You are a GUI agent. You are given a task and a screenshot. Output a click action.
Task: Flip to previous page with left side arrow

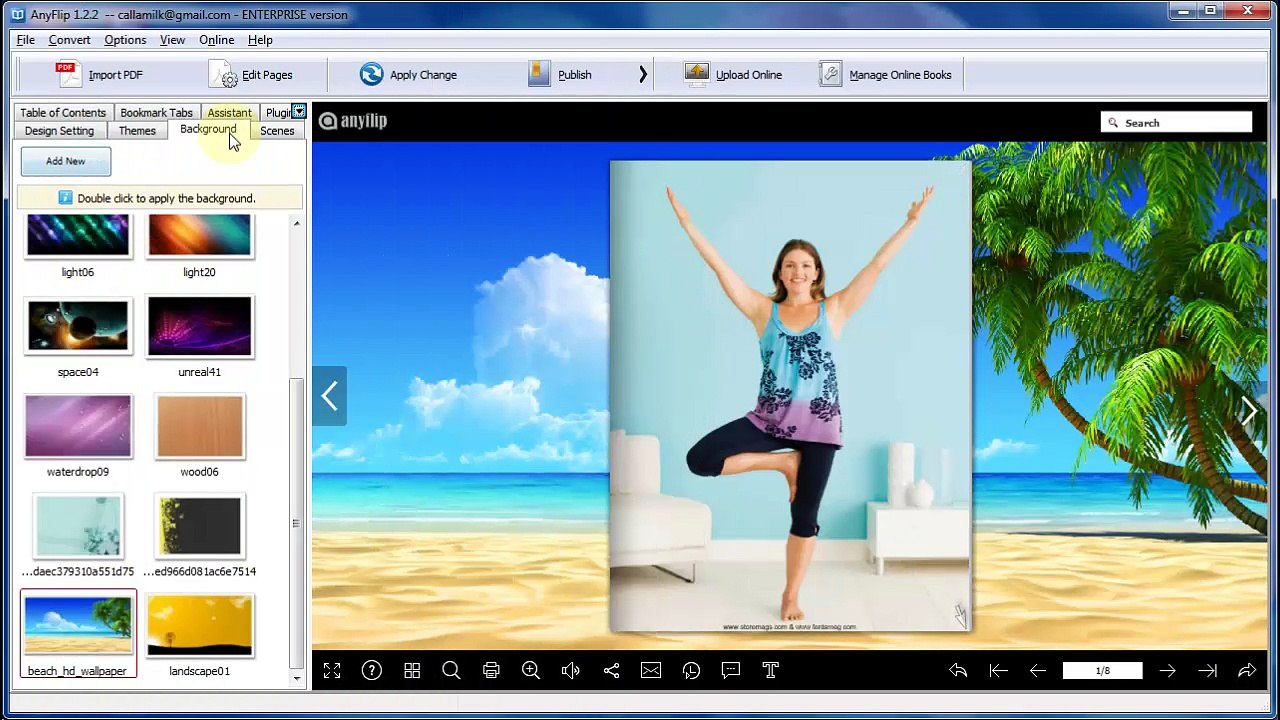(329, 396)
